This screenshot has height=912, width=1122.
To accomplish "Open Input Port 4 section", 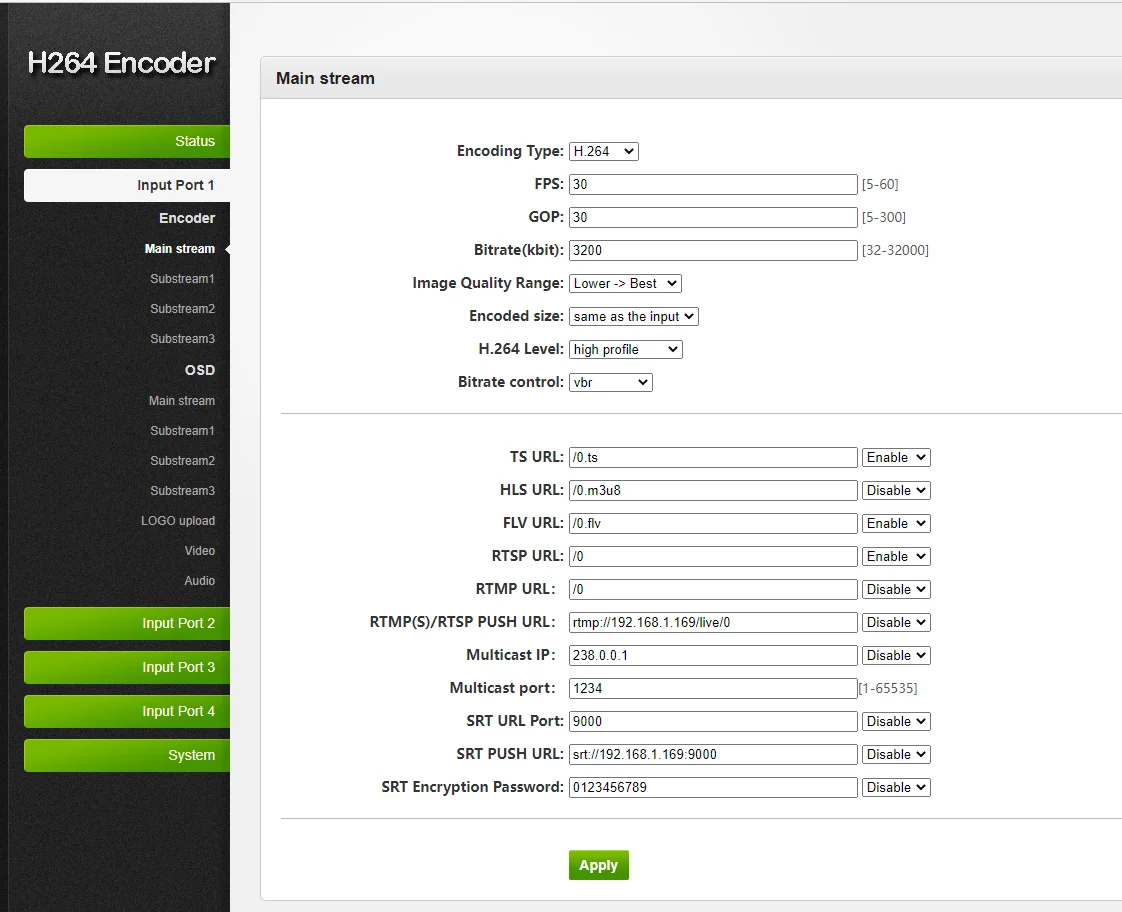I will point(127,711).
